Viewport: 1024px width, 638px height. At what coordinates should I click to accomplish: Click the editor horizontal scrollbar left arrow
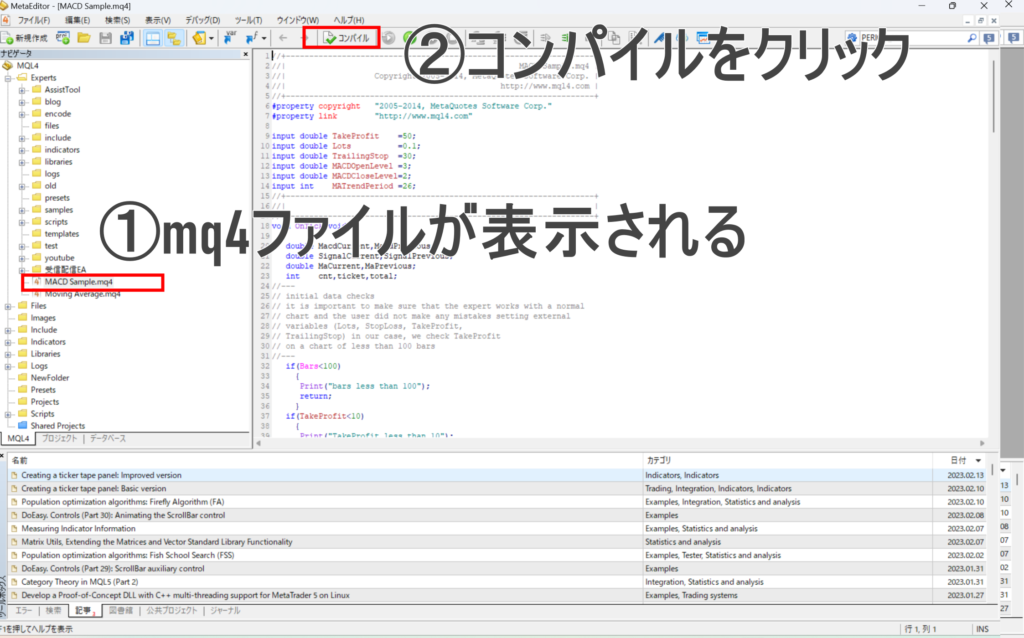click(259, 443)
